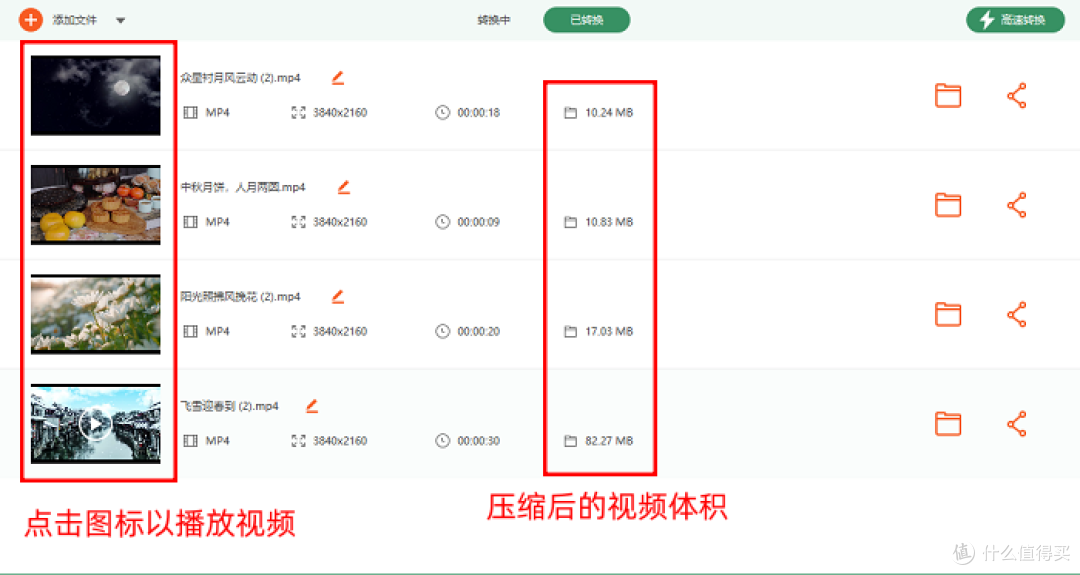This screenshot has width=1080, height=575.
Task: Click the folder size icon beside 82.27 MB
Action: [x=570, y=441]
